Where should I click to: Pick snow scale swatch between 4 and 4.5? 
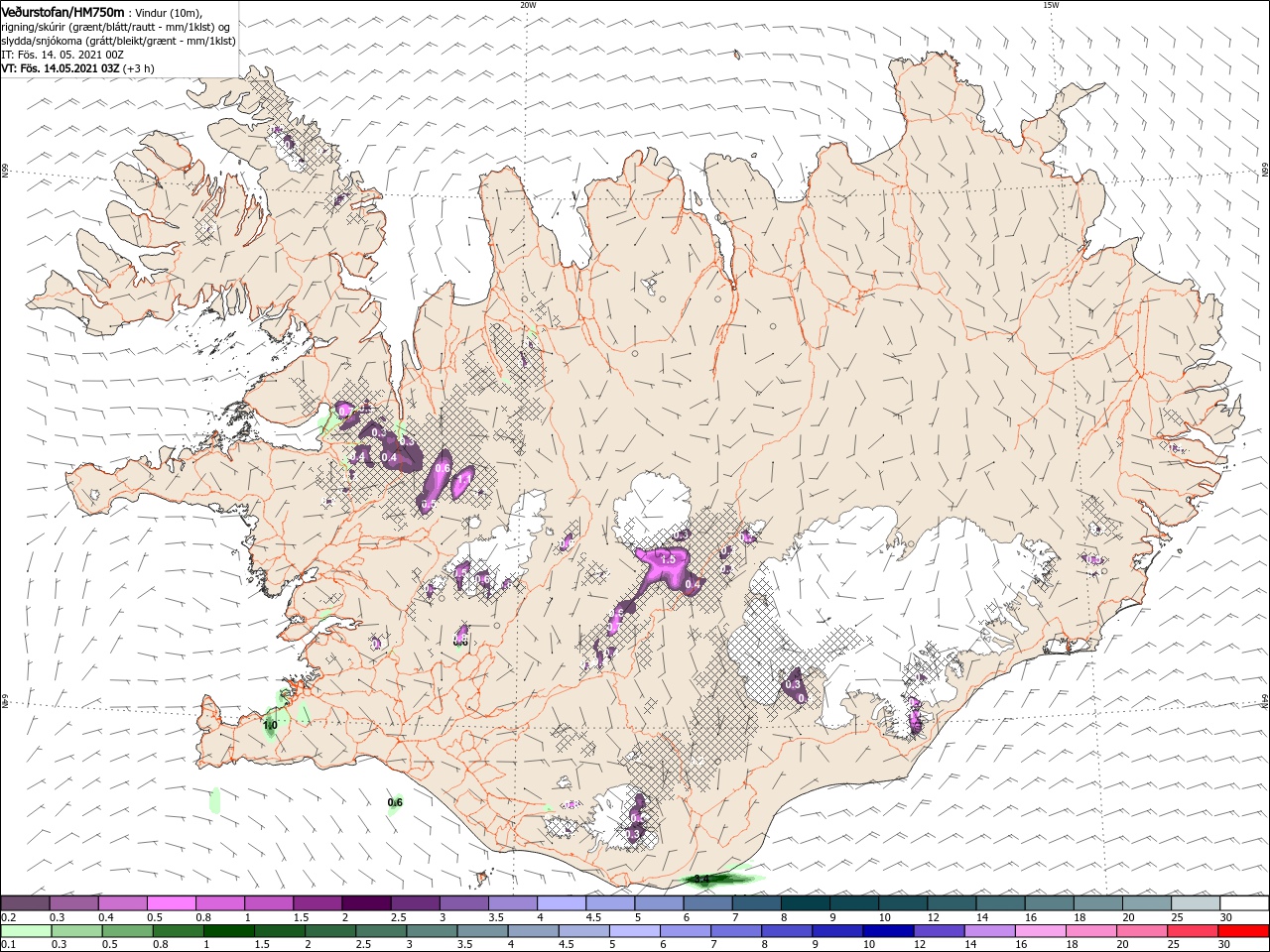562,902
